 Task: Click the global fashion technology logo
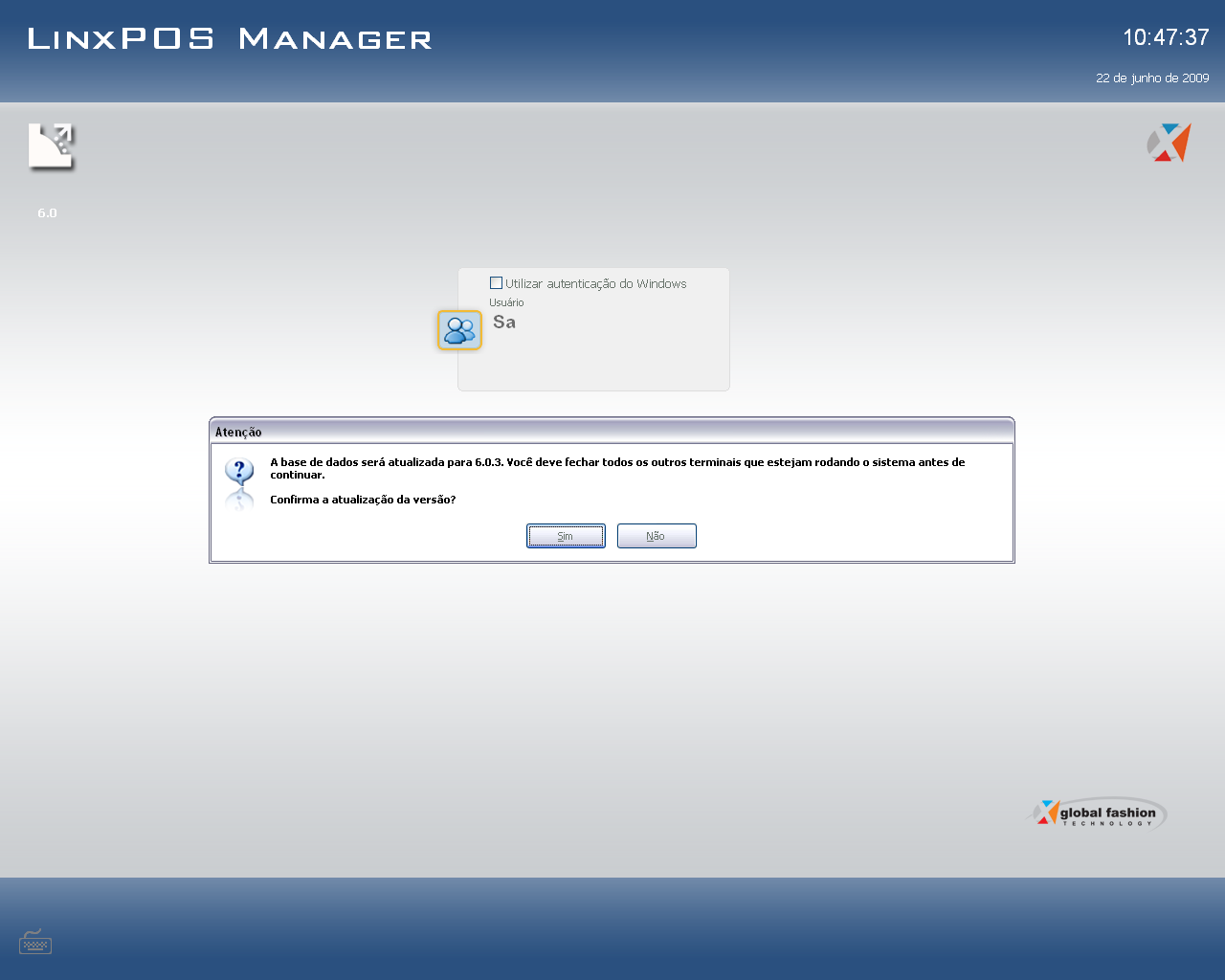pyautogui.click(x=1097, y=813)
